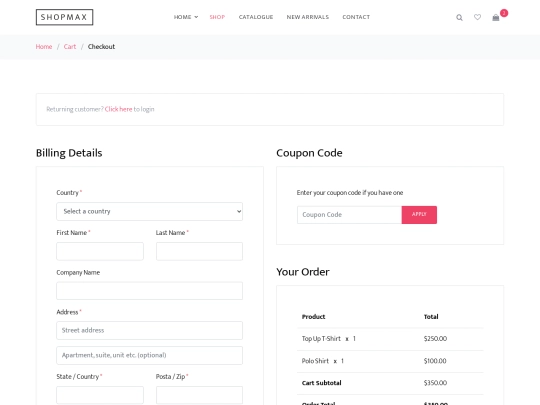
Task: Click the Checkout breadcrumb text
Action: (x=101, y=46)
